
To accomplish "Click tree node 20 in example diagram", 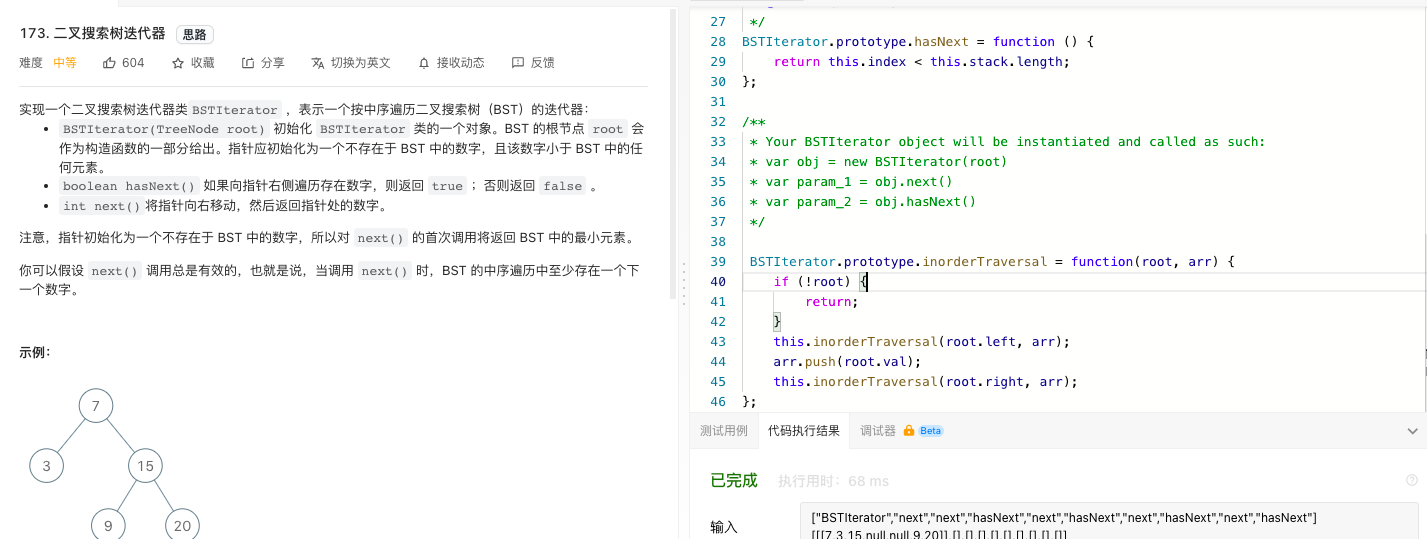I will [182, 525].
